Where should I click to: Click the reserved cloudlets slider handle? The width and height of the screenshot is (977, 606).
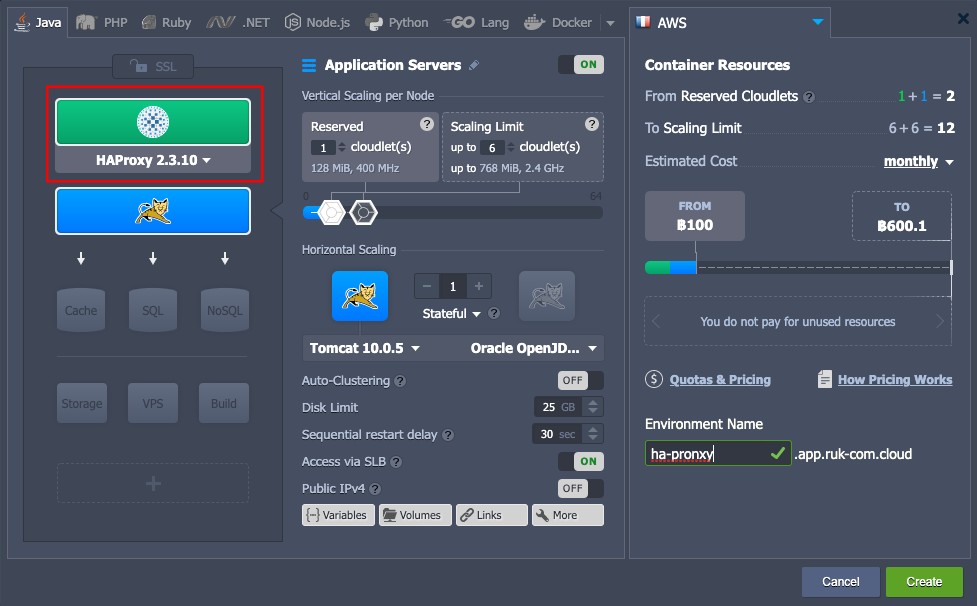tap(331, 213)
